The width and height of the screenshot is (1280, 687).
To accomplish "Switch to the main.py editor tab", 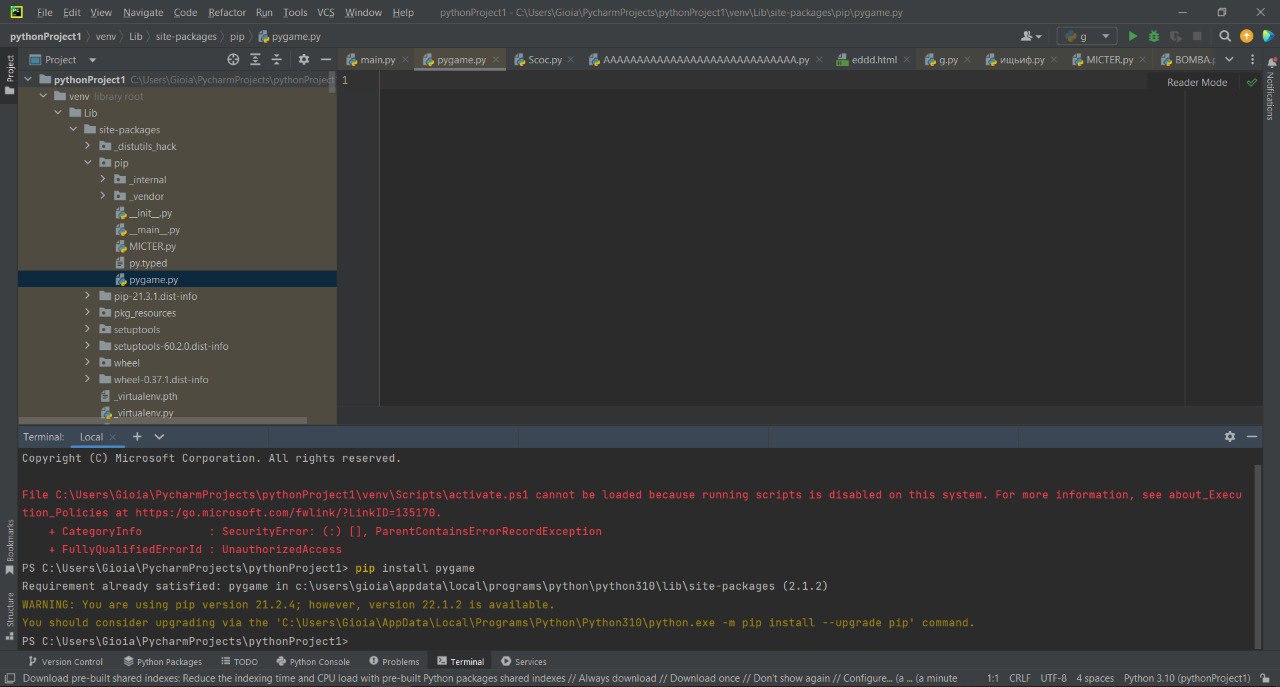I will (377, 60).
